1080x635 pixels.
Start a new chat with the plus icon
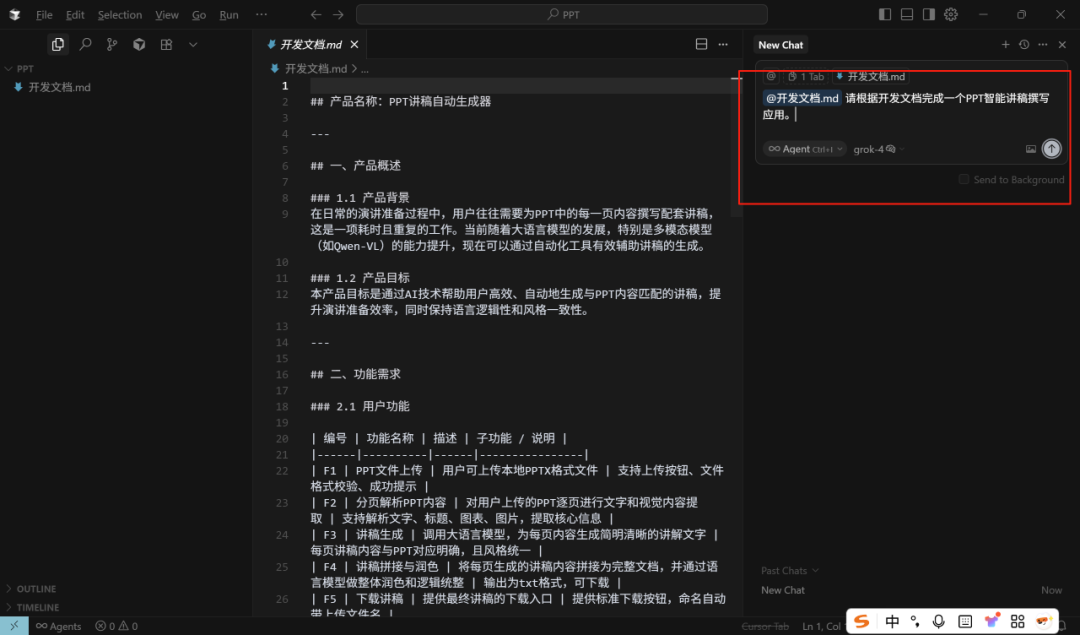tap(1006, 44)
